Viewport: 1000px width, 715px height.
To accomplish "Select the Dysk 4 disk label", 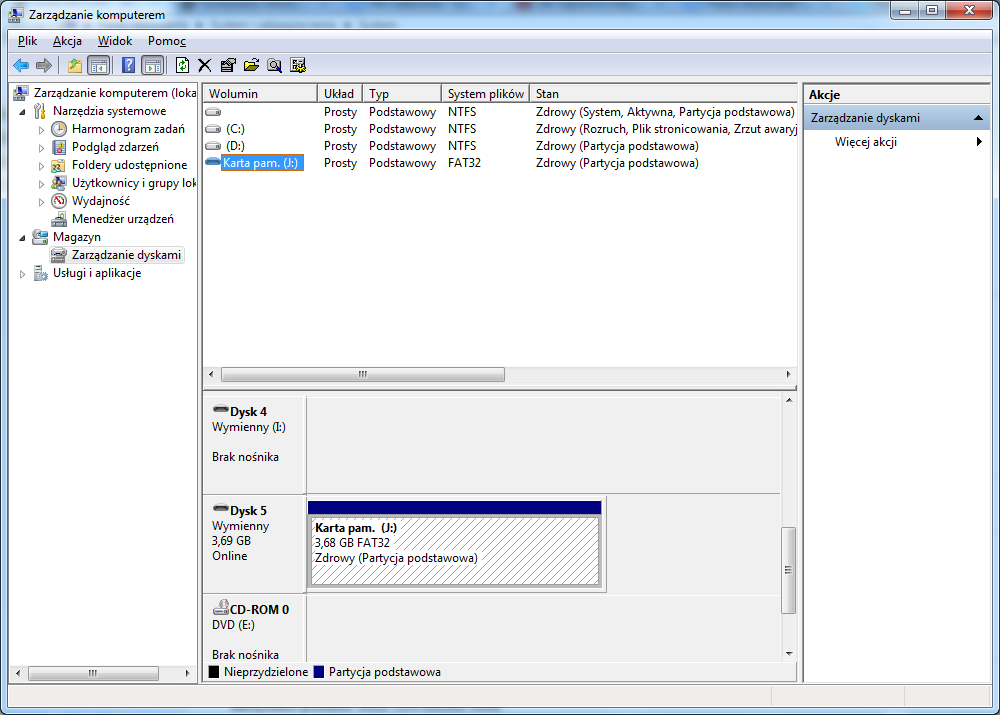I will (x=248, y=412).
